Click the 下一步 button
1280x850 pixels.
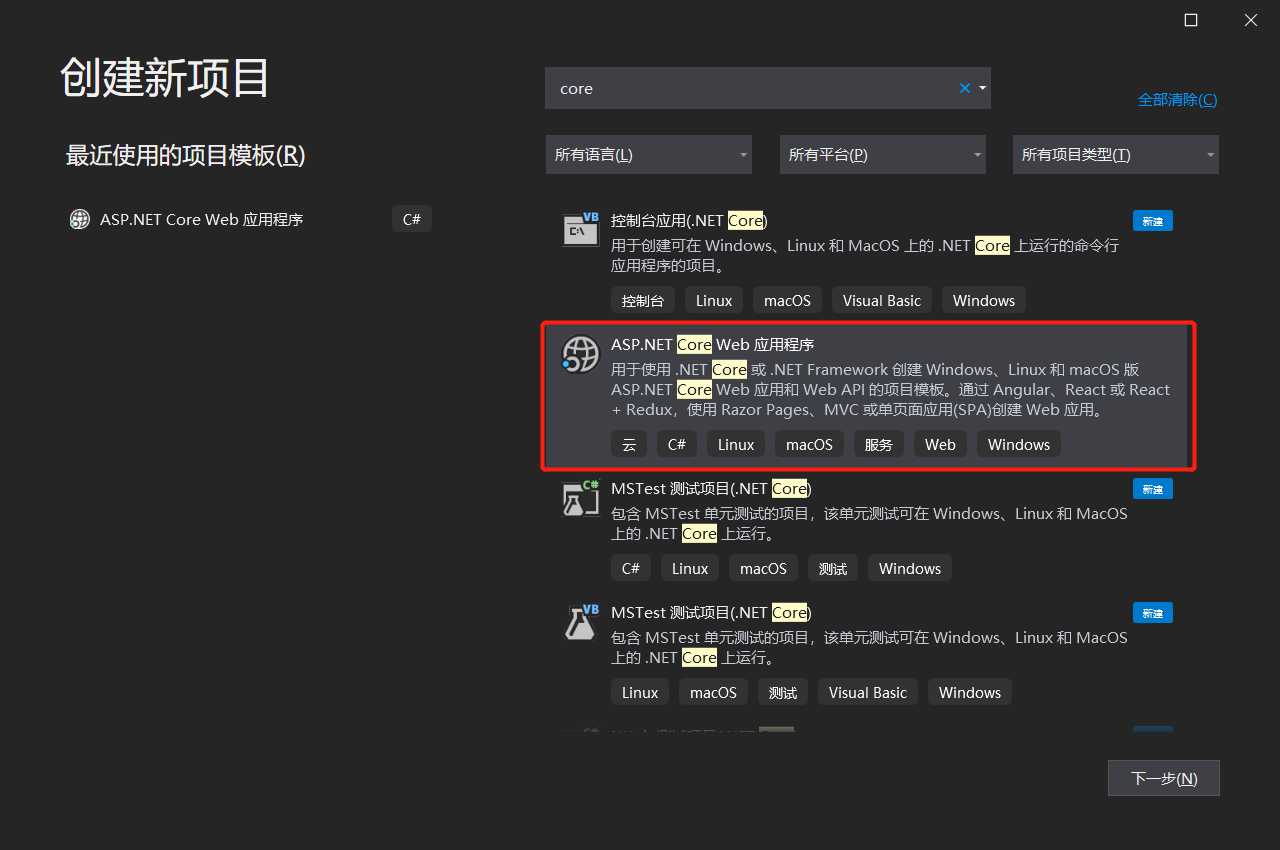click(x=1164, y=778)
